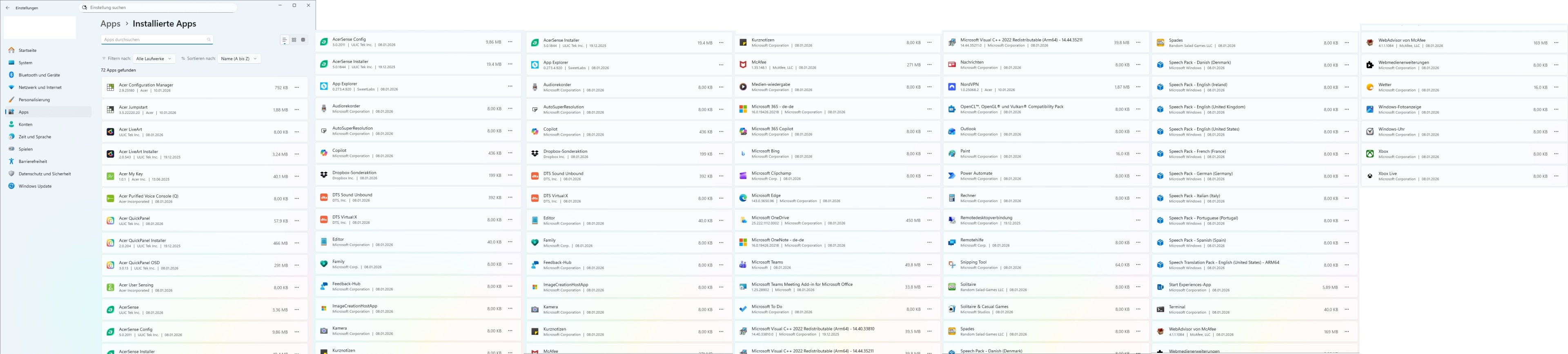Image resolution: width=1568 pixels, height=354 pixels.
Task: Open the Filtern nach Alle Laufwerke dropdown
Action: (x=154, y=58)
